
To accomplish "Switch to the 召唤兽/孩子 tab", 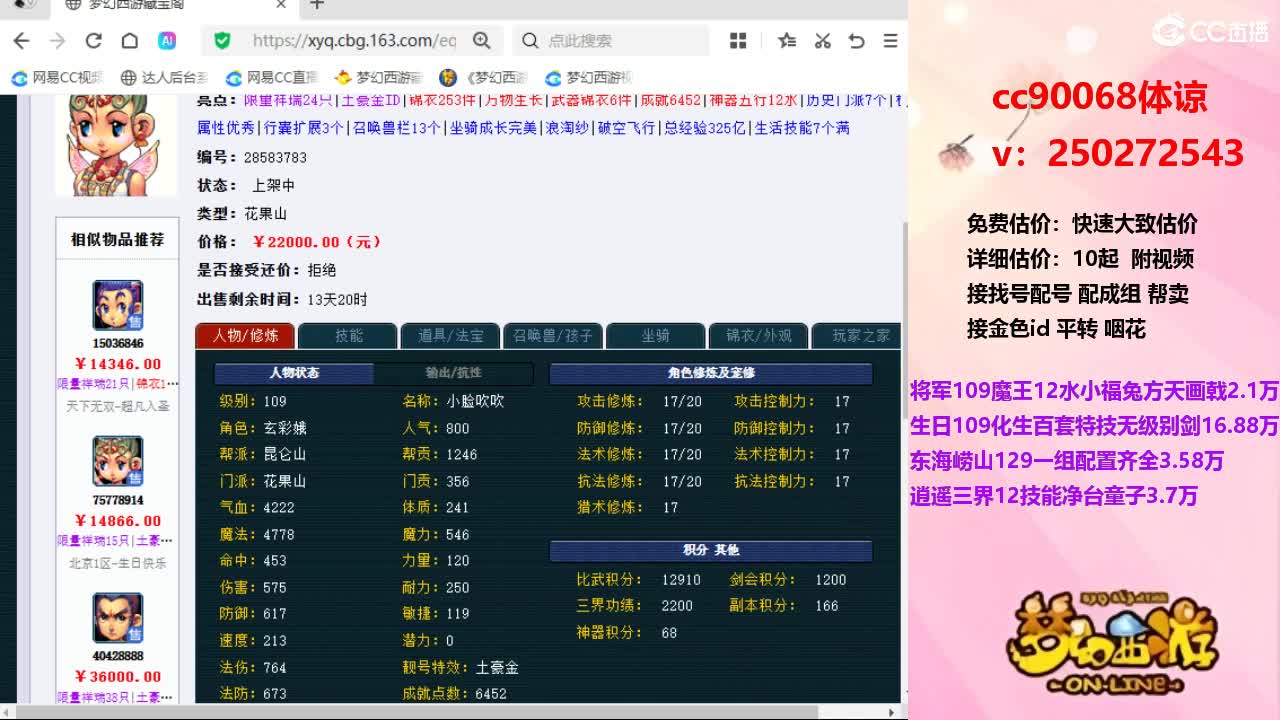I will (553, 336).
